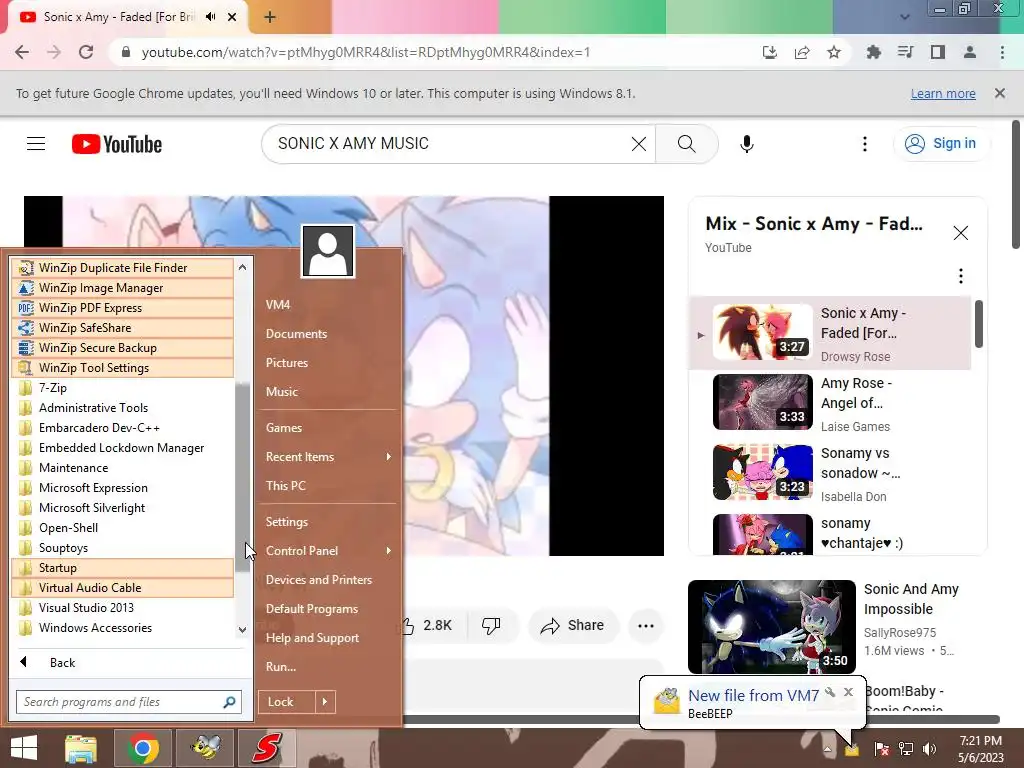1024x768 pixels.
Task: Open WinZip Tool Settings
Action: pyautogui.click(x=123, y=368)
